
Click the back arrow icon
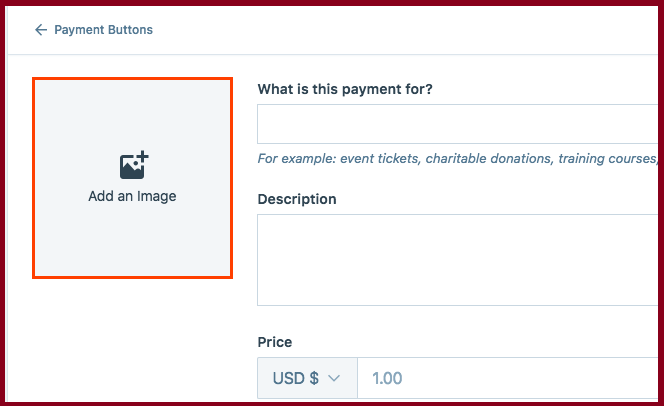[x=41, y=30]
